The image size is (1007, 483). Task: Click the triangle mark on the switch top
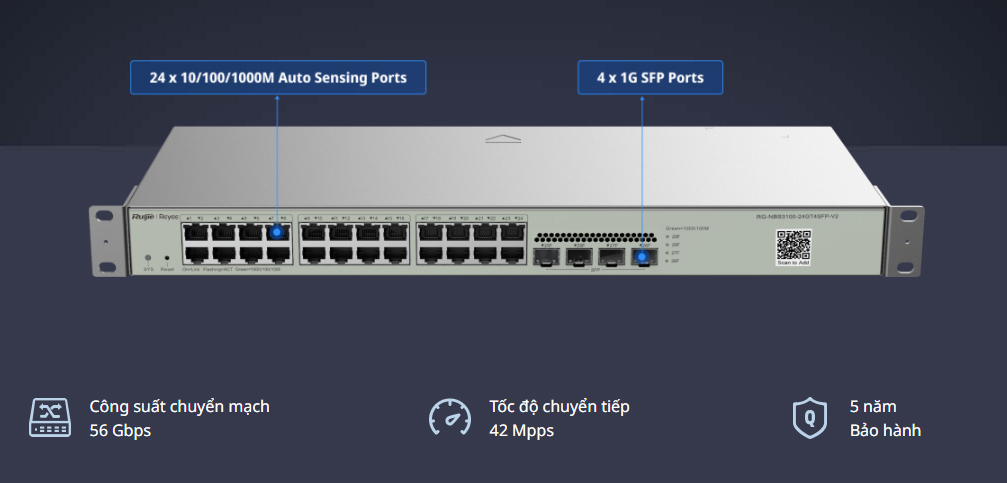[504, 134]
